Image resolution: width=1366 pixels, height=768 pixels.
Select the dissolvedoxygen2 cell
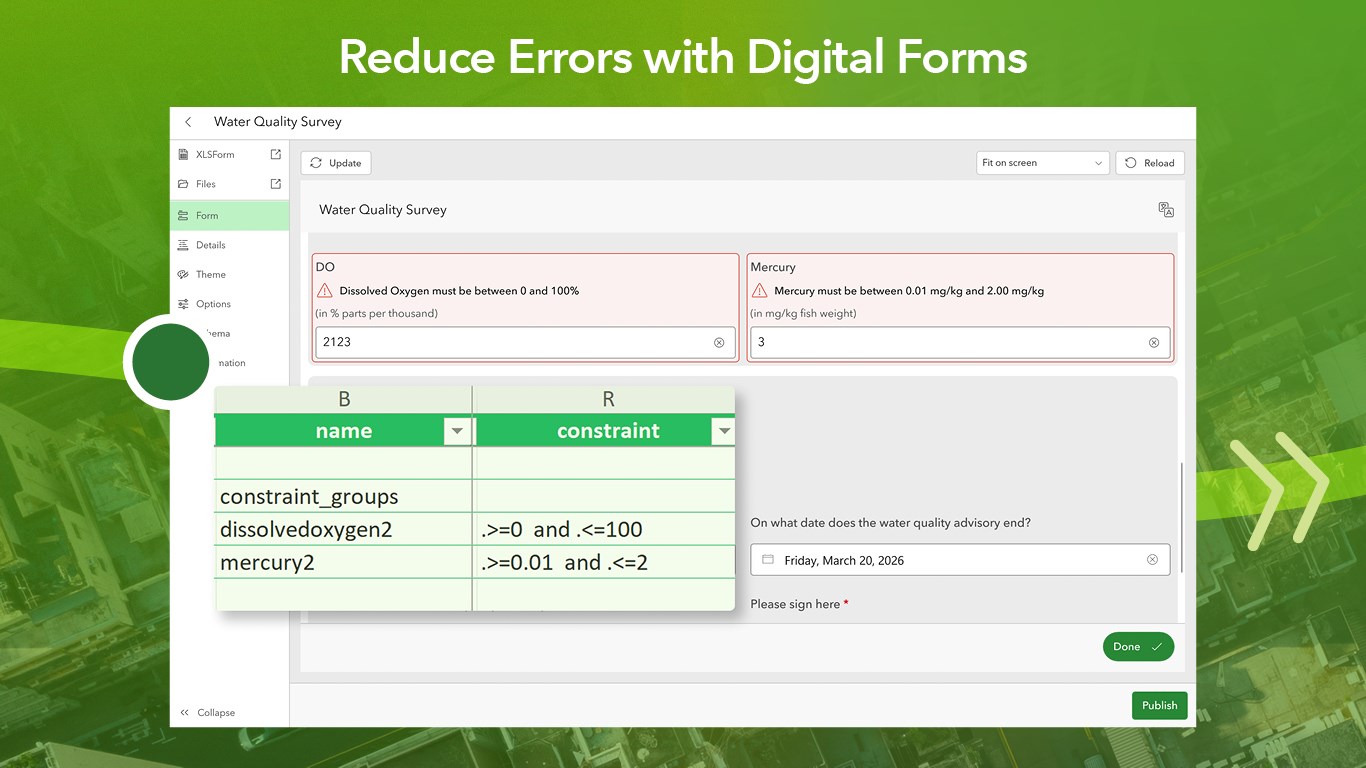point(344,529)
